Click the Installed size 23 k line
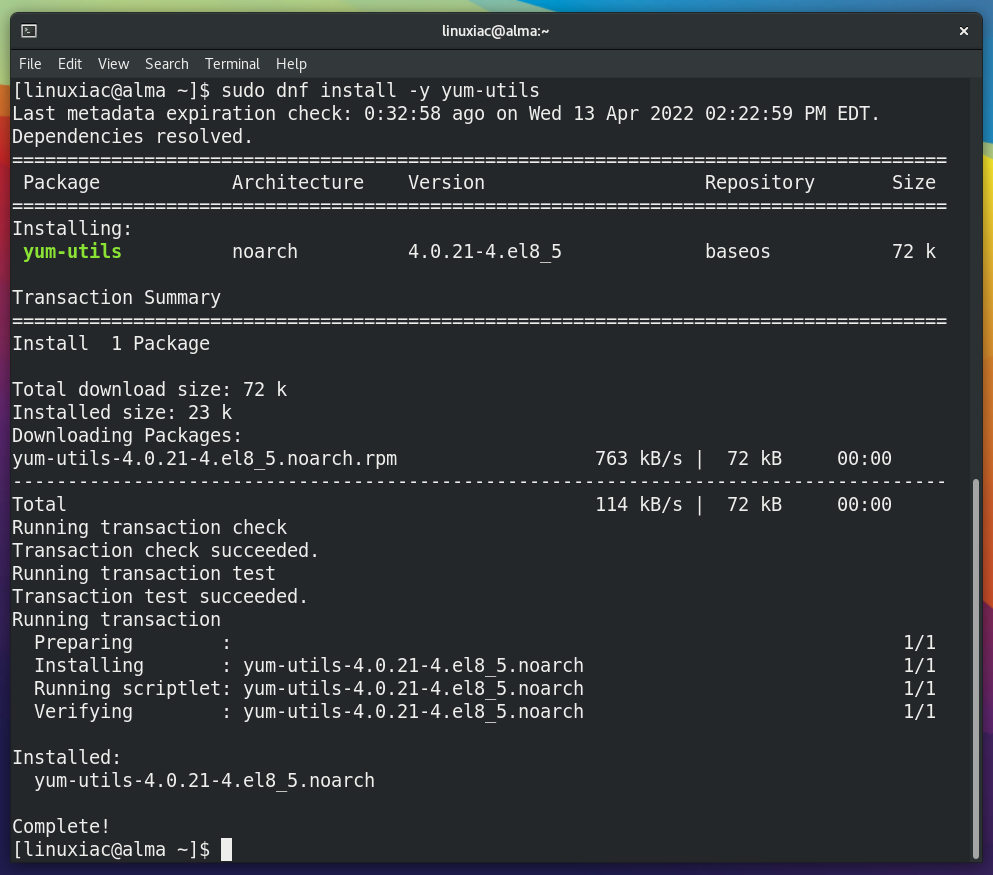 (x=120, y=412)
